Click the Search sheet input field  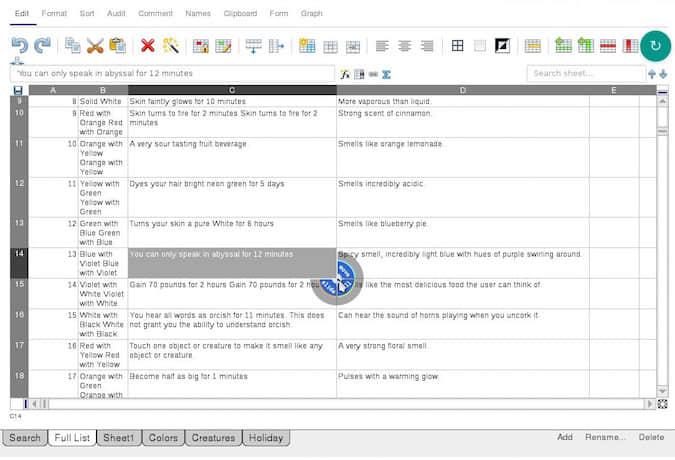(x=585, y=74)
